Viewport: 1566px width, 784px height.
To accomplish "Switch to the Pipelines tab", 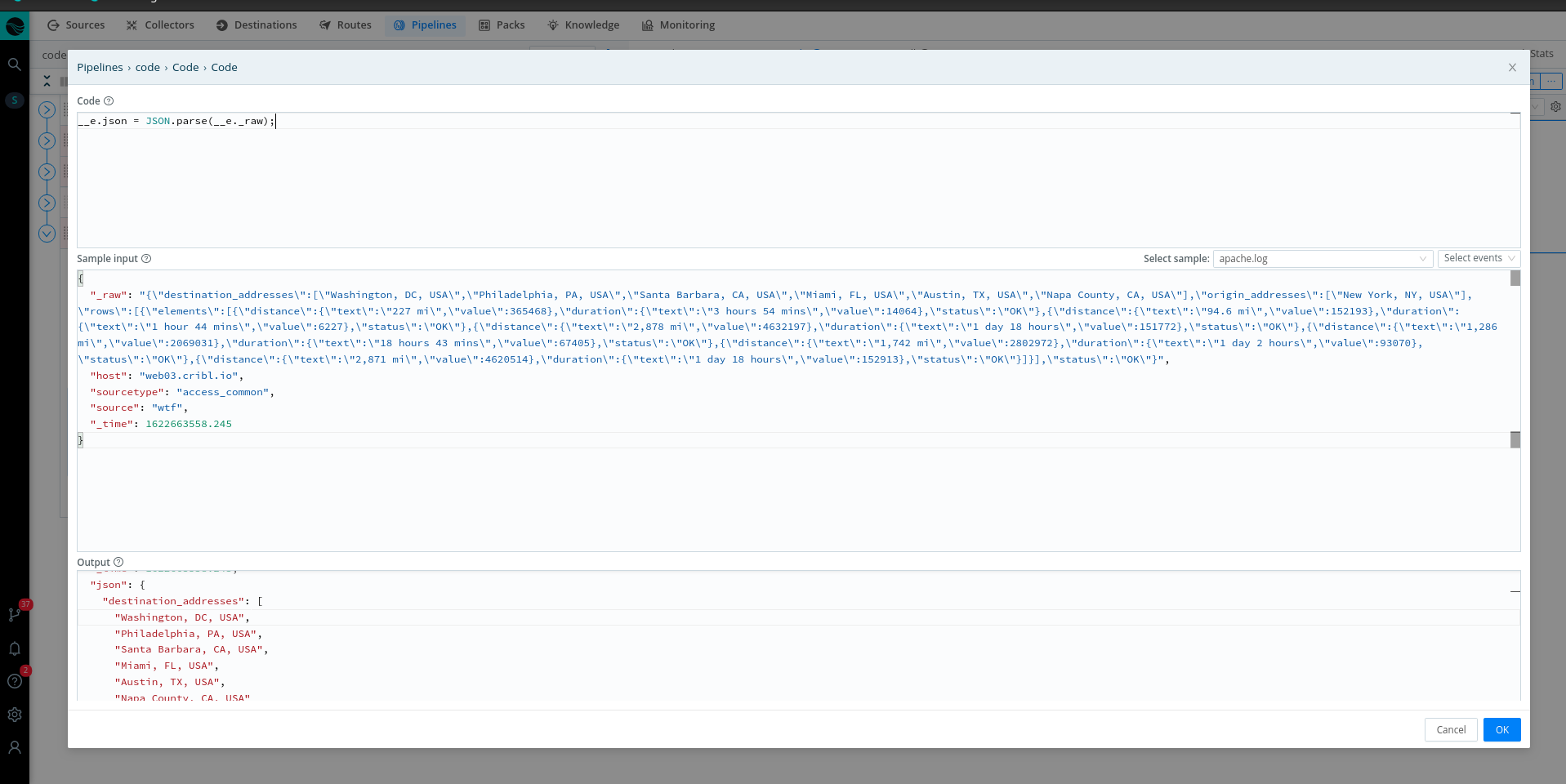I will click(424, 25).
